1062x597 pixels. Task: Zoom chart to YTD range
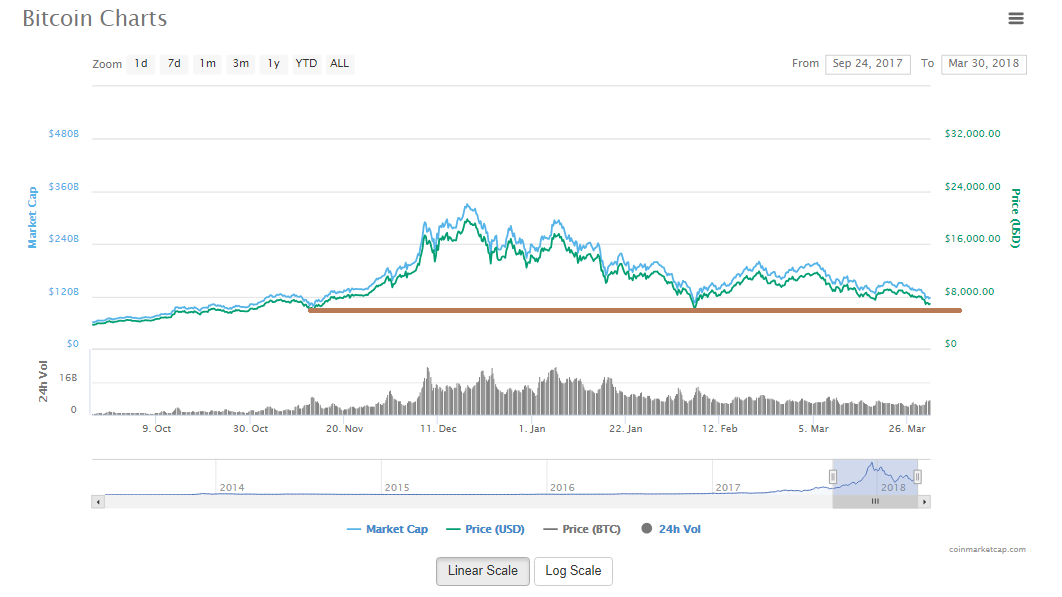[306, 64]
